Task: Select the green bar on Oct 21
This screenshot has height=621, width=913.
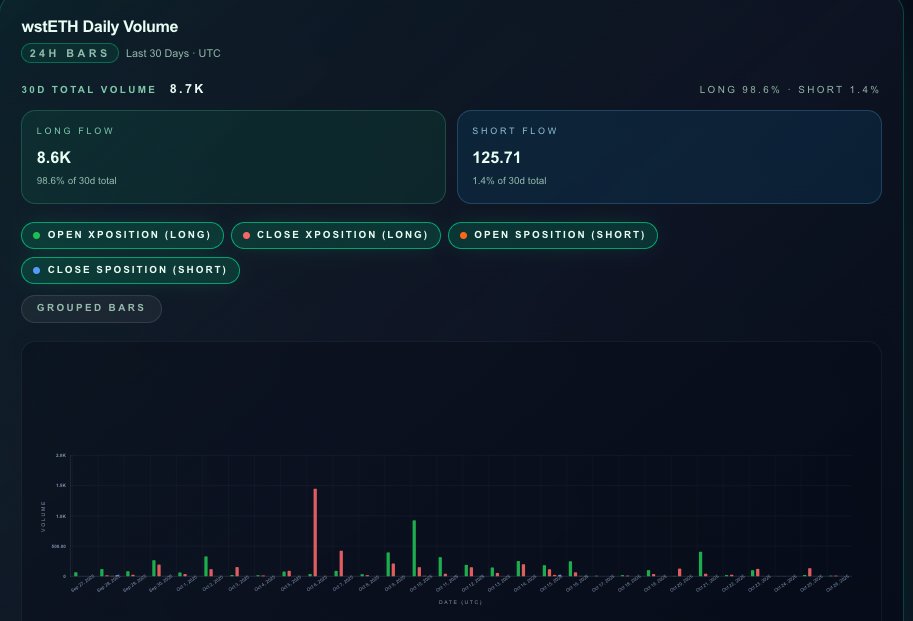Action: coord(700,564)
